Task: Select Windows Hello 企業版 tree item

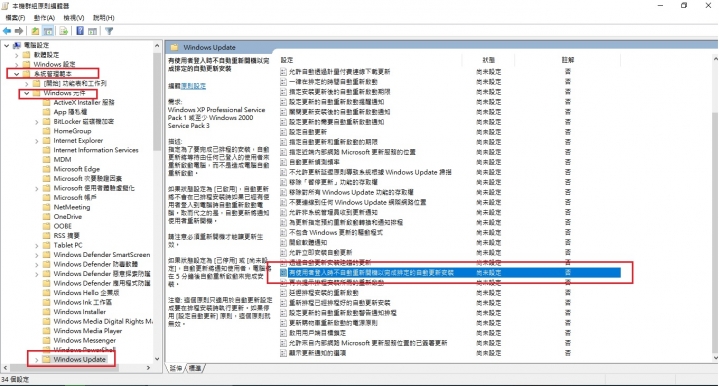Action: pos(86,293)
